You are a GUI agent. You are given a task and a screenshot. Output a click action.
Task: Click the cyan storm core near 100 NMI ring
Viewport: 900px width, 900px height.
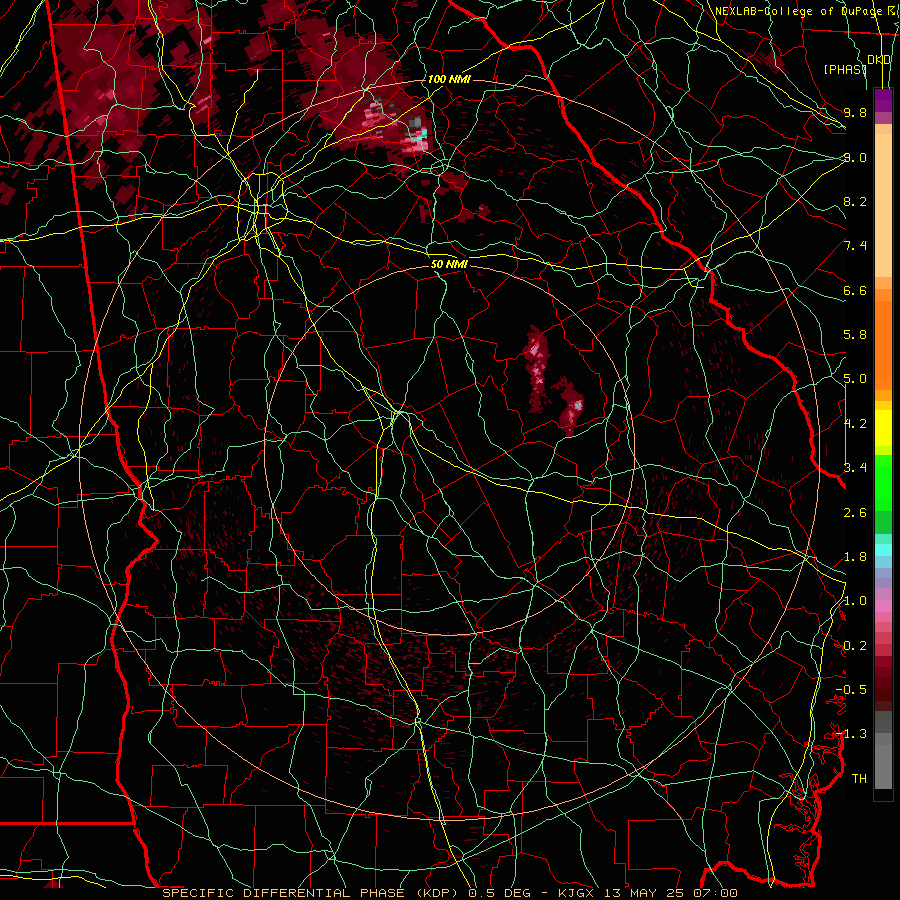coord(422,135)
